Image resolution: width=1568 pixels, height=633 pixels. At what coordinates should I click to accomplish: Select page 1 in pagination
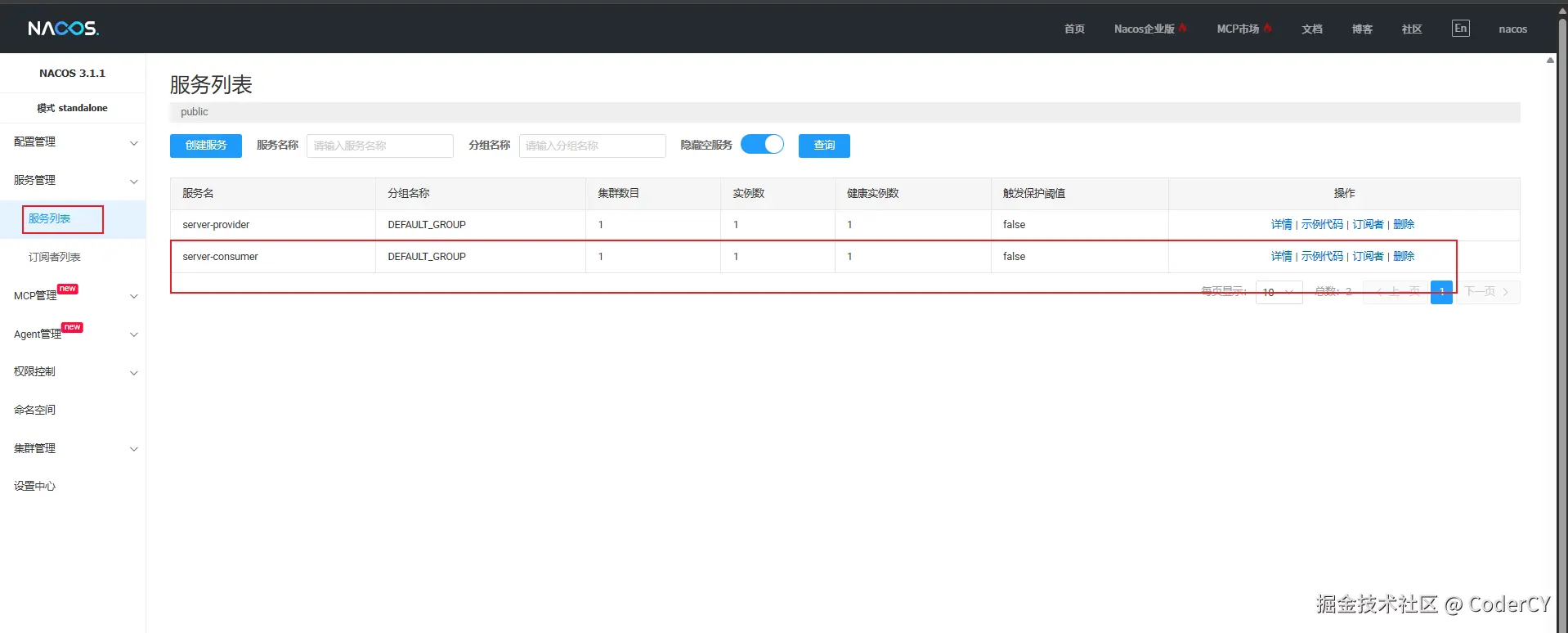[x=1441, y=292]
